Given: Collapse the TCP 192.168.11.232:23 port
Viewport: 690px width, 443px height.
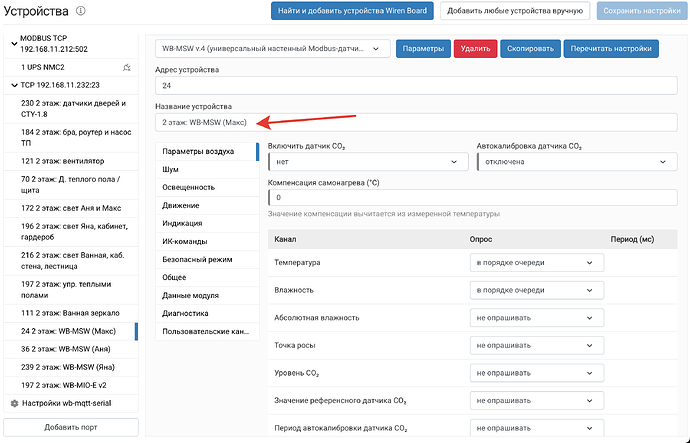Looking at the screenshot, I should 14,85.
